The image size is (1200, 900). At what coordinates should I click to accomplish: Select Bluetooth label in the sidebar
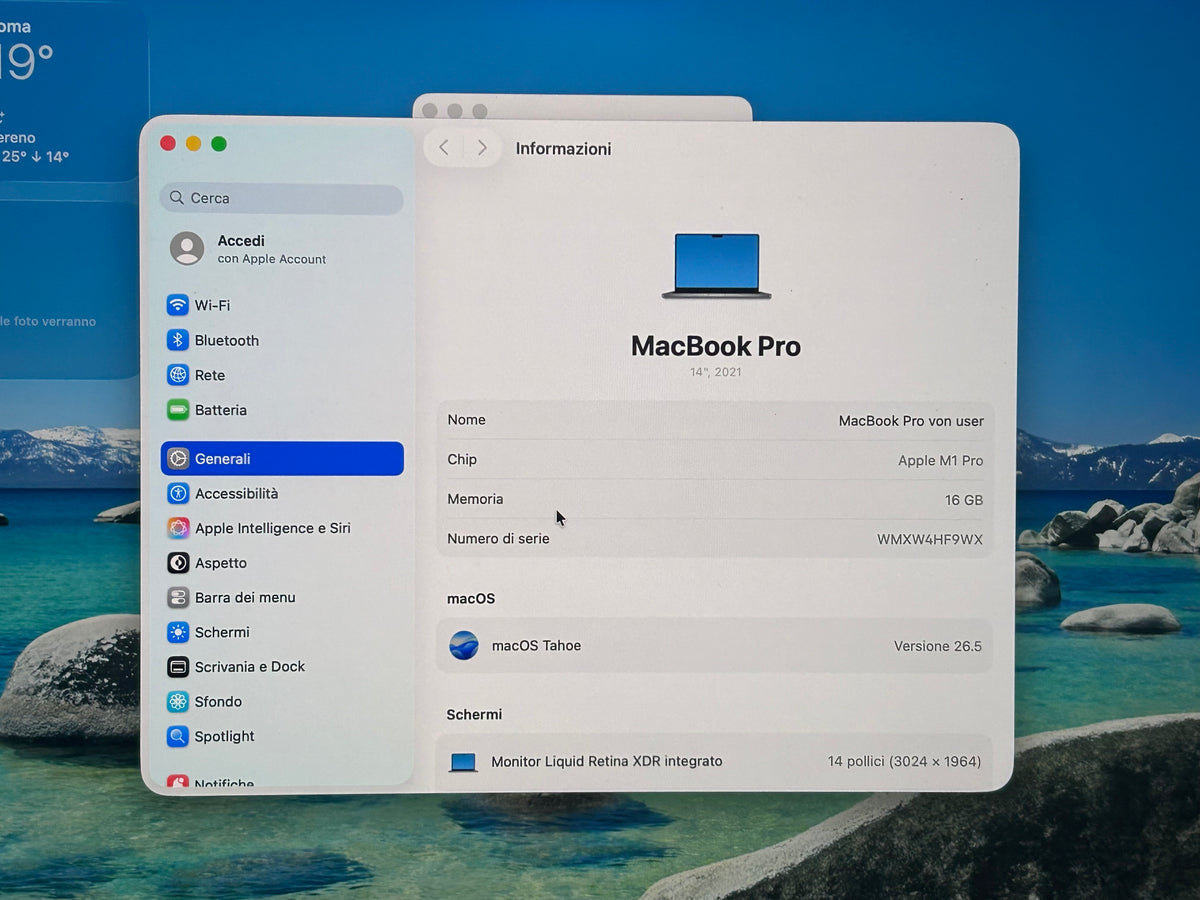(227, 340)
